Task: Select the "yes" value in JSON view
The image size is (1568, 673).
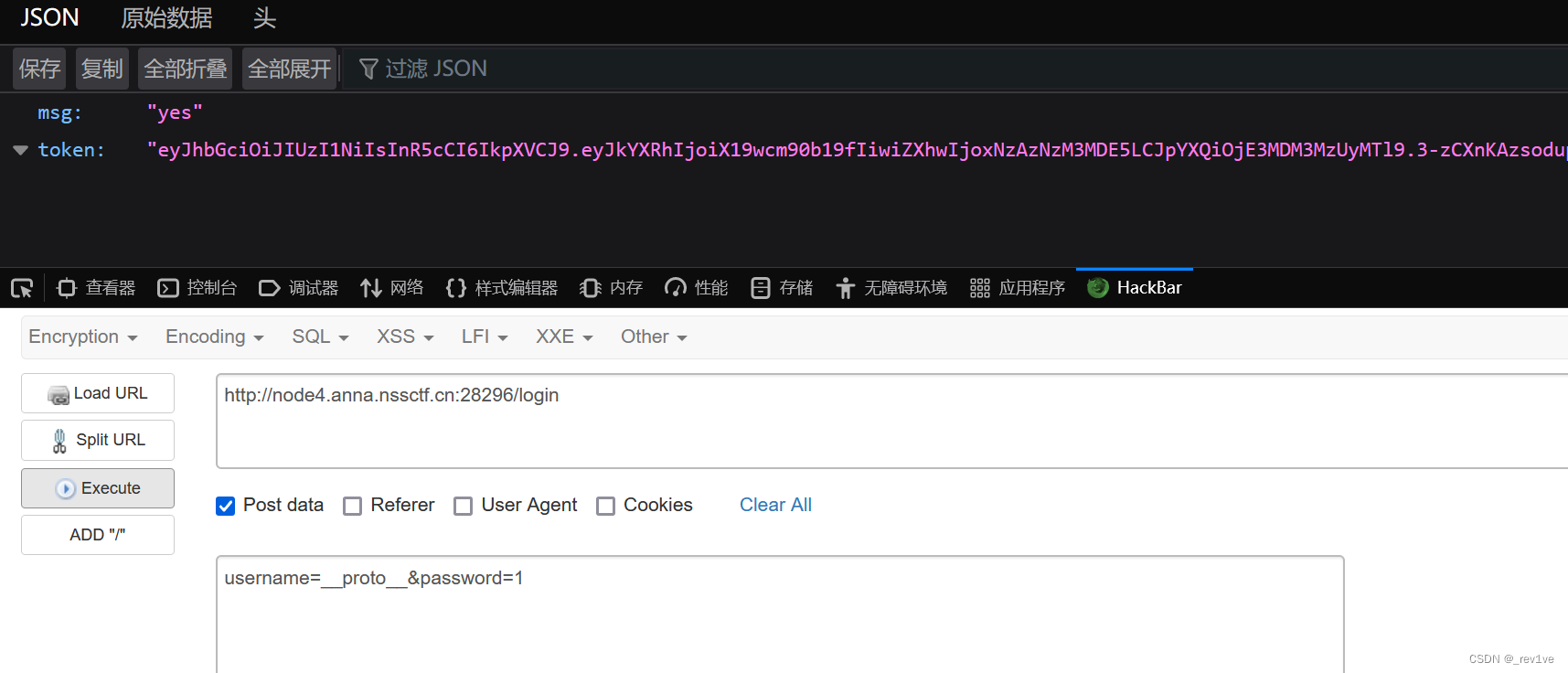Action: coord(175,112)
